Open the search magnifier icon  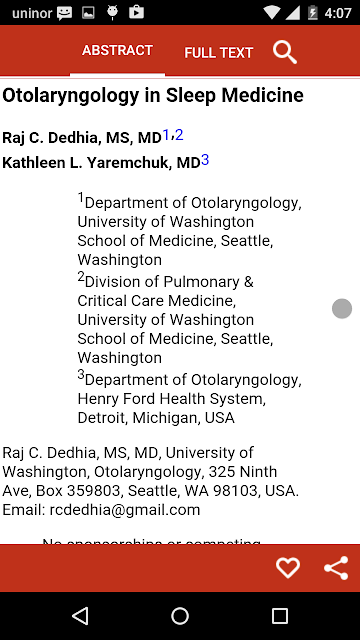[285, 52]
